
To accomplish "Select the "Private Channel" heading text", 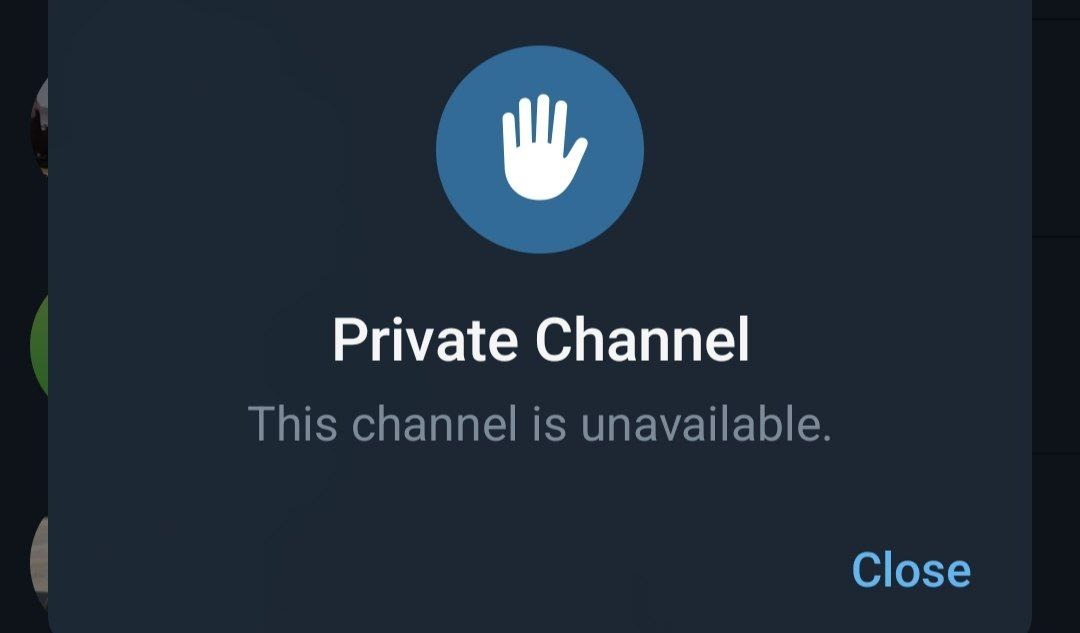I will pyautogui.click(x=541, y=340).
